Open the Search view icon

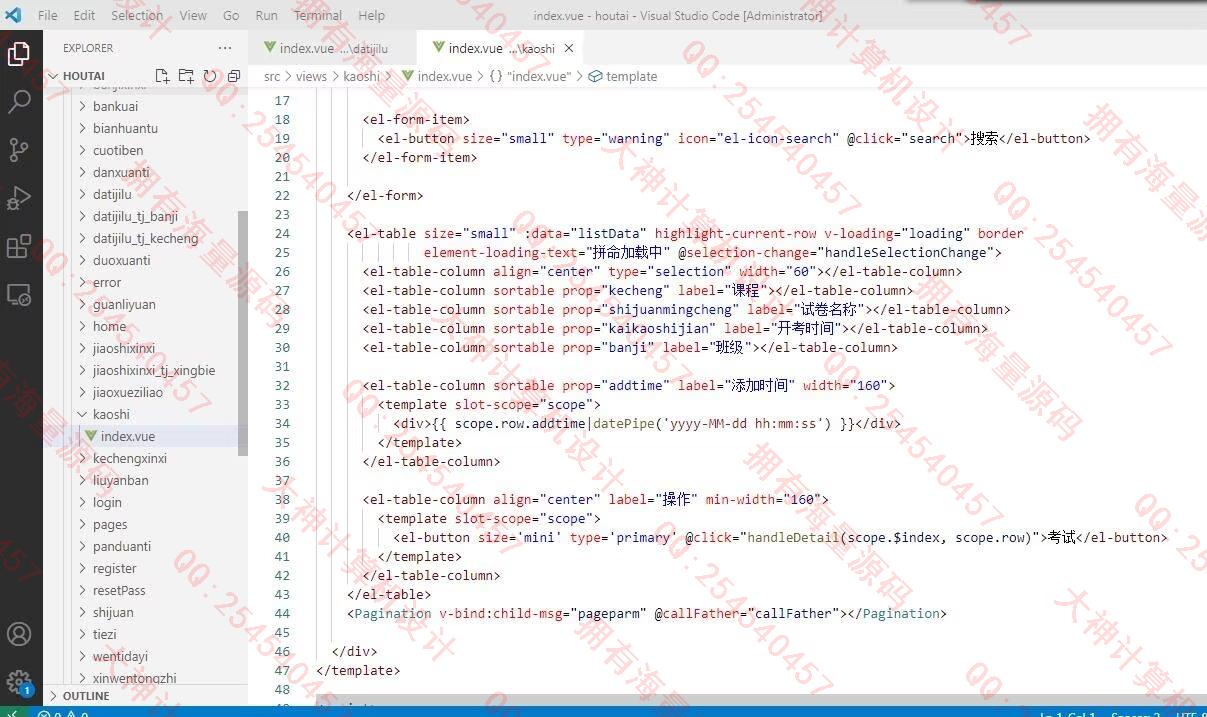(x=19, y=101)
